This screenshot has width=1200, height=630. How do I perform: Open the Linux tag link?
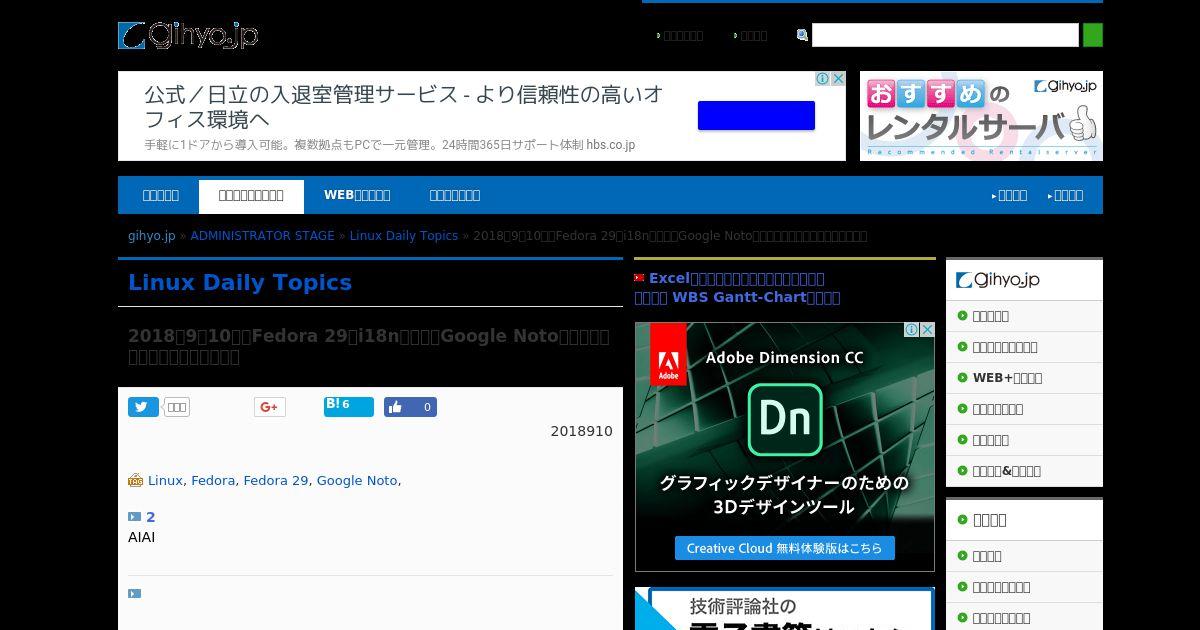[x=165, y=481]
